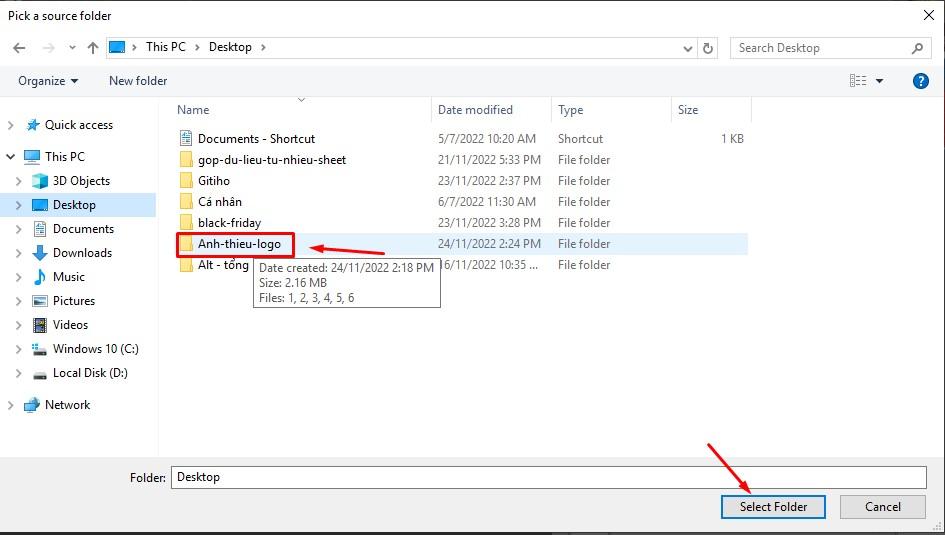Select This PC breadcrumb in address bar
The image size is (945, 535).
tap(166, 47)
